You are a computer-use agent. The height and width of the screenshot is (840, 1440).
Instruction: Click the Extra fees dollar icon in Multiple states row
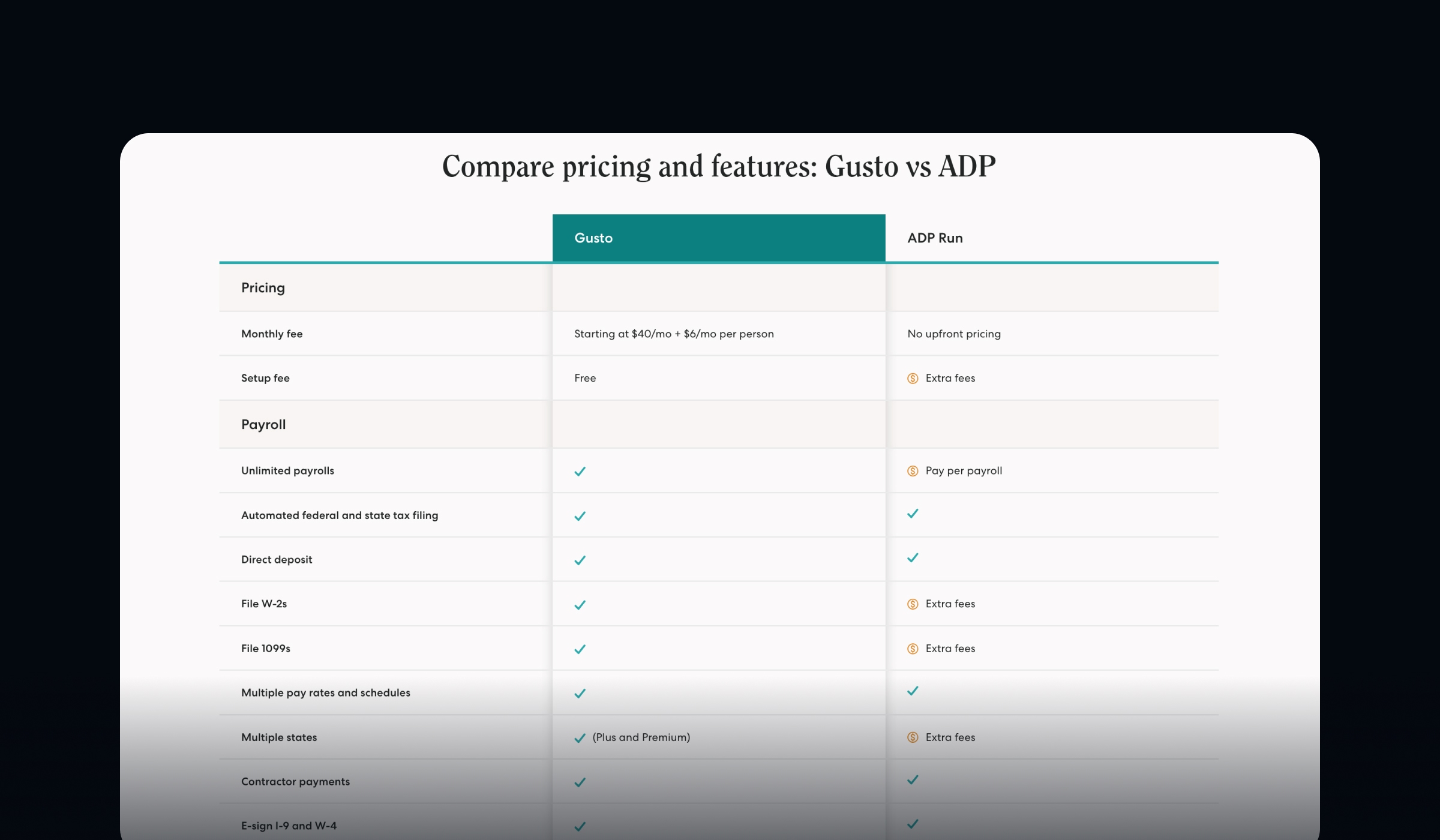pyautogui.click(x=913, y=737)
